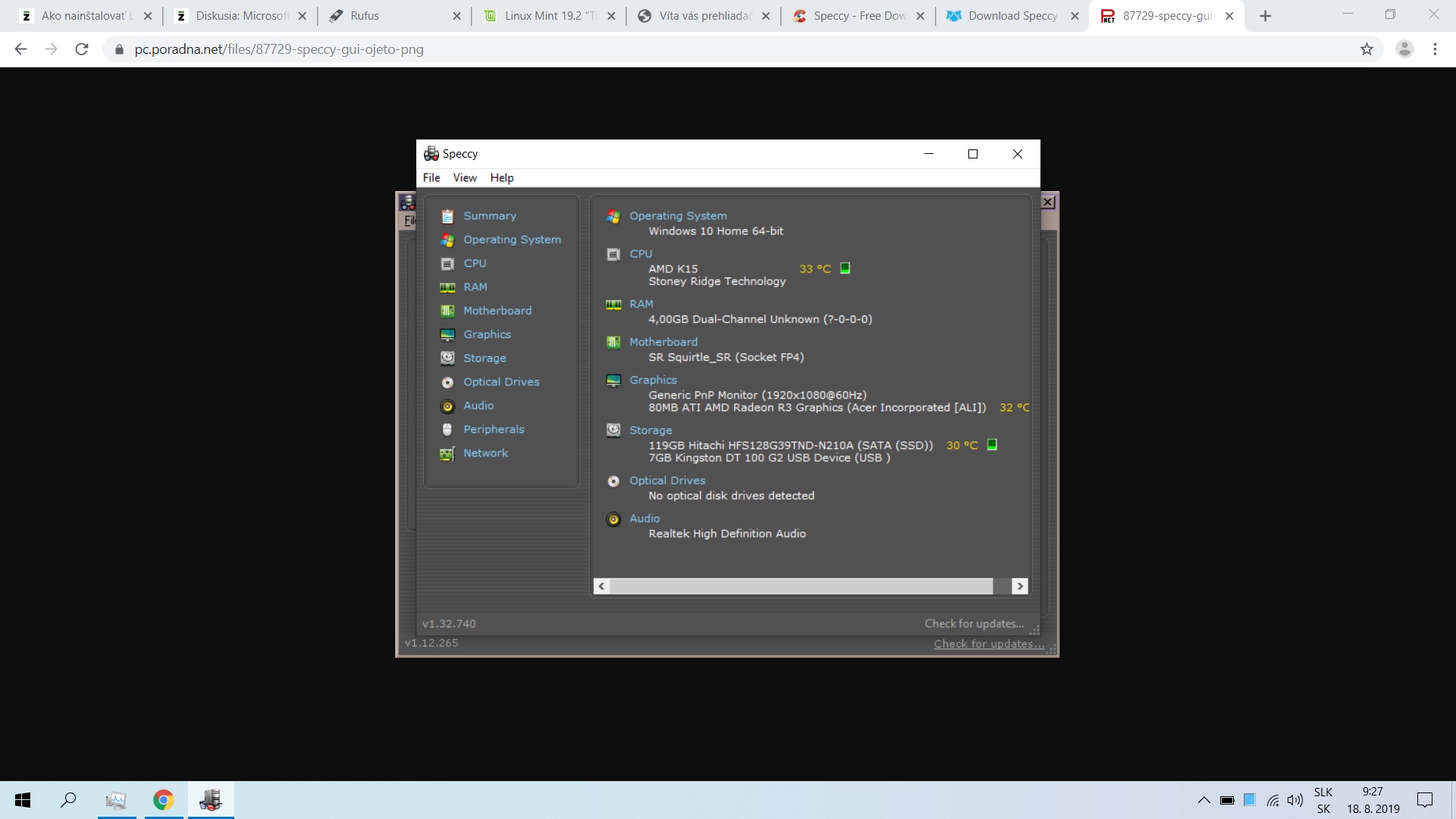Click the RAM module icon in sidebar
This screenshot has width=1456, height=819.
(x=447, y=287)
